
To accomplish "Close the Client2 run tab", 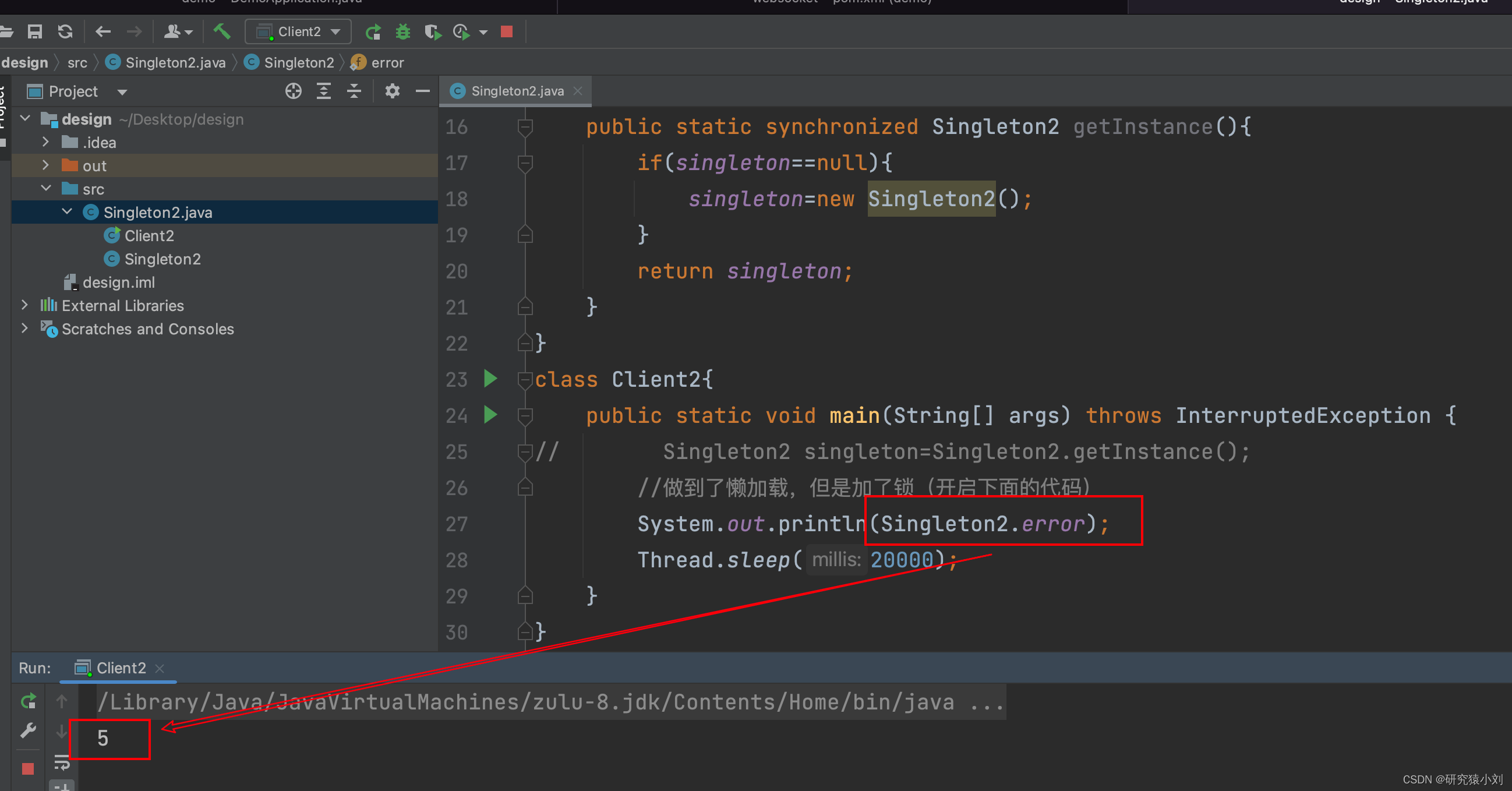I will pos(160,668).
